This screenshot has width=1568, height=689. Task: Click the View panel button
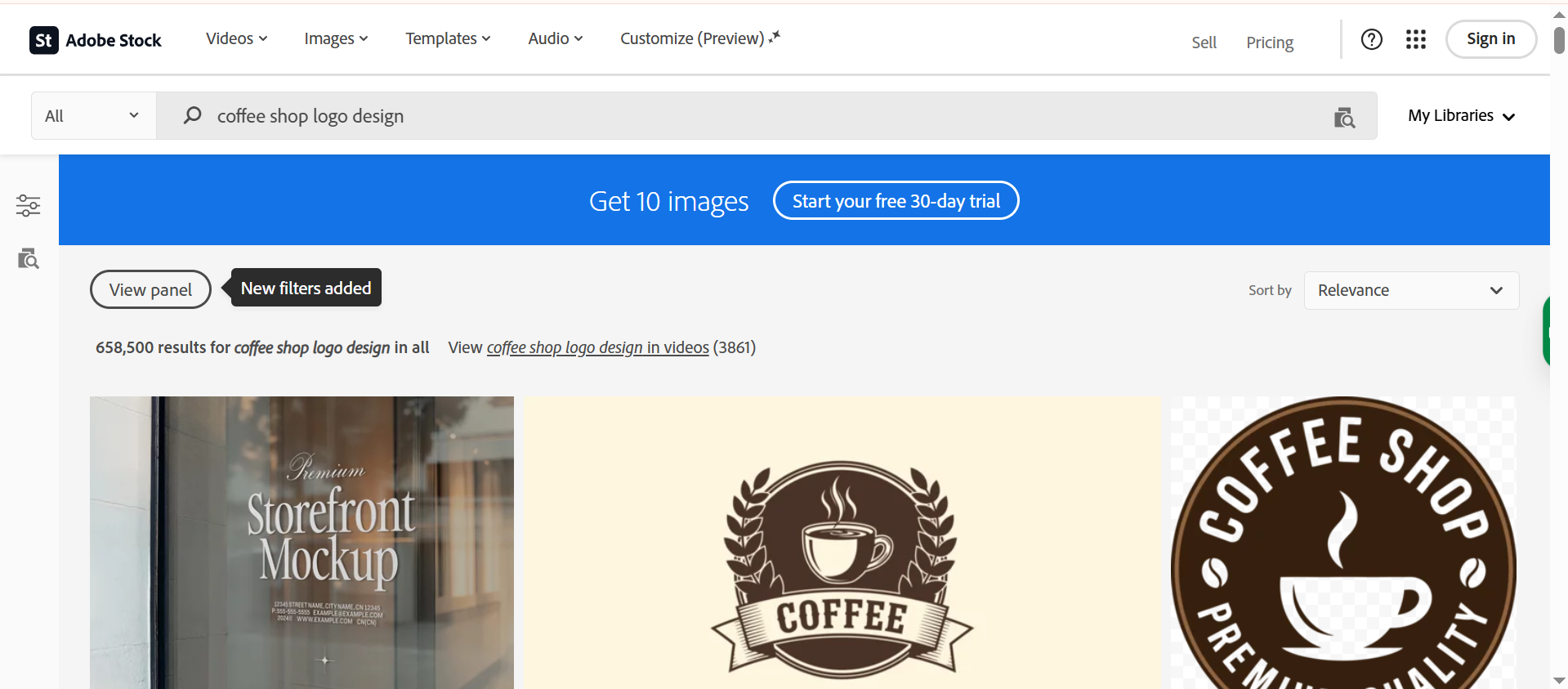tap(150, 289)
